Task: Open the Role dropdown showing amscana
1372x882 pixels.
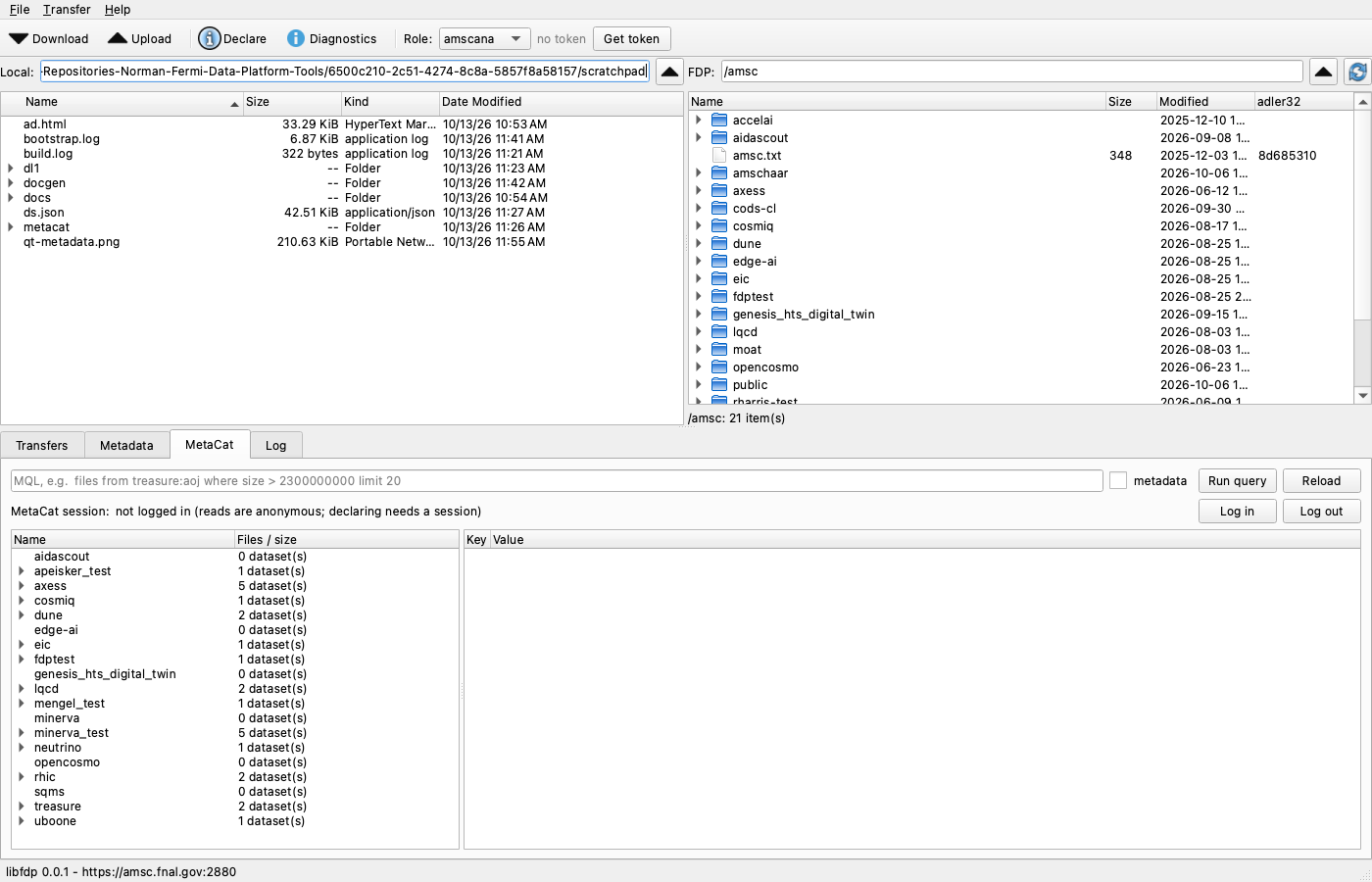Action: tap(485, 39)
